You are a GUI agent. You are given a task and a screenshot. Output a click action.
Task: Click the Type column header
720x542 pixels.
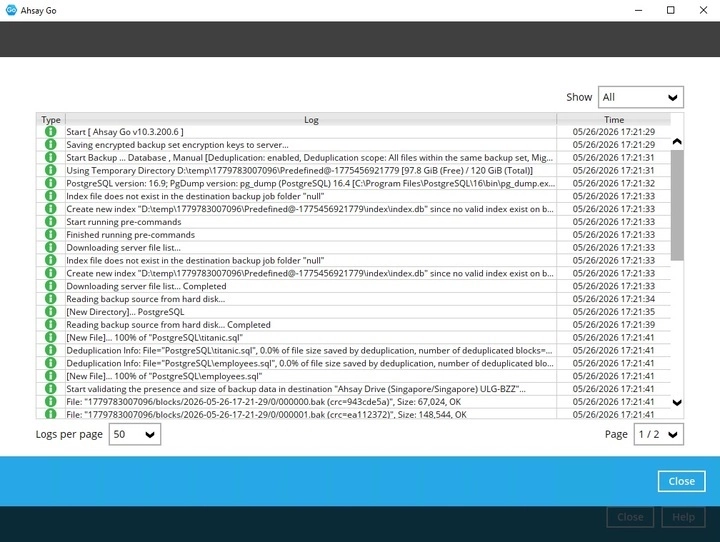tap(51, 119)
